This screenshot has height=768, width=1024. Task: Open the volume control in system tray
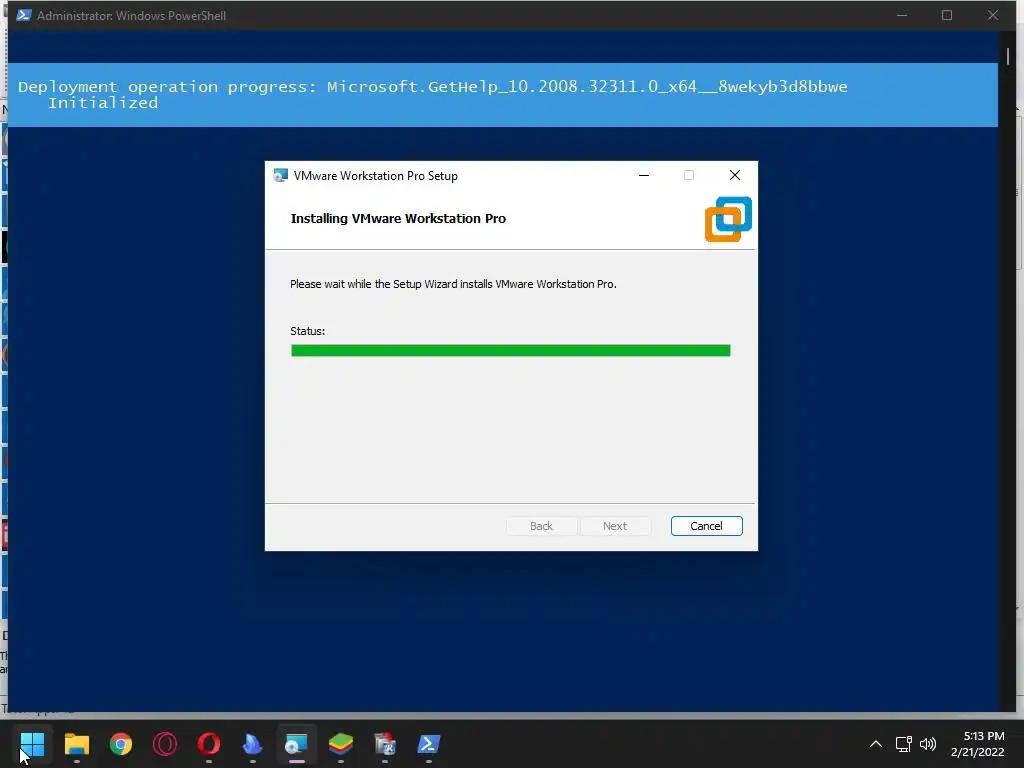pos(928,744)
